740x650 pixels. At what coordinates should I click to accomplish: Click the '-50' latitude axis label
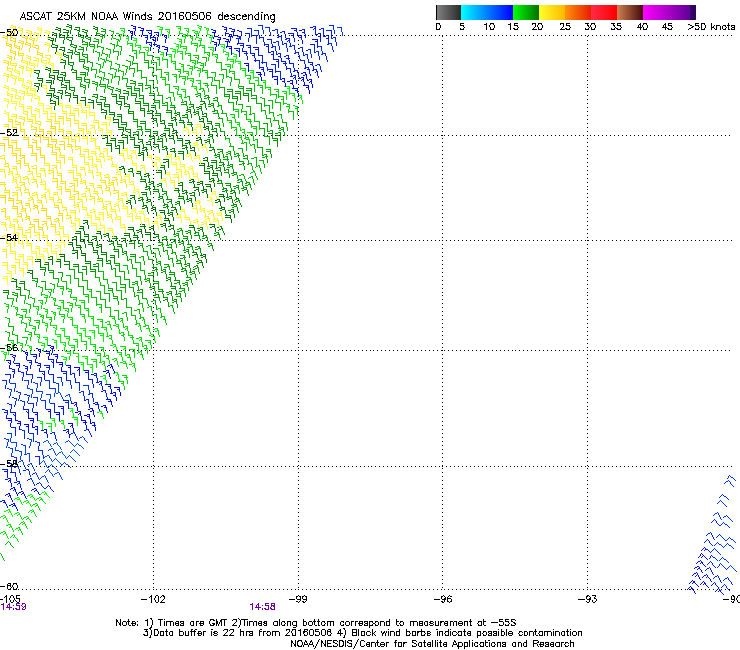[9, 33]
